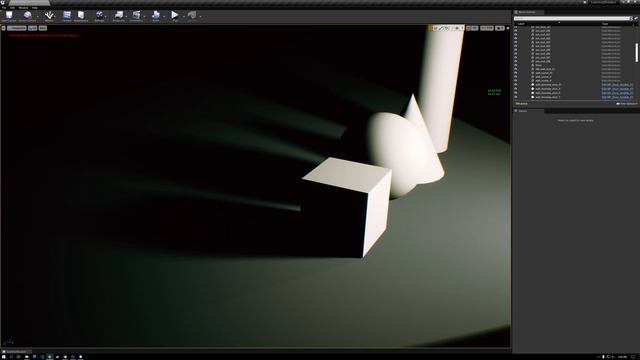
Task: Select the Details panel tab
Action: (x=528, y=111)
